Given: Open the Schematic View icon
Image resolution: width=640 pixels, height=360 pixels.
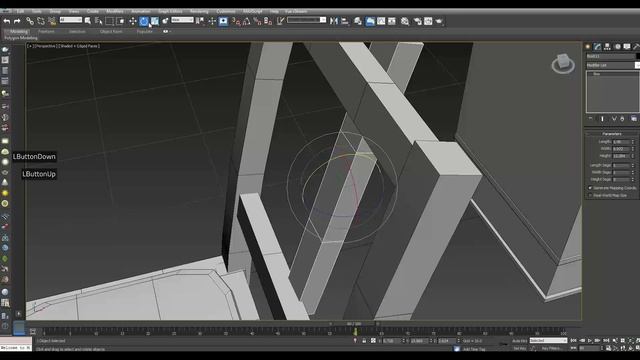Looking at the screenshot, I should pyautogui.click(x=391, y=21).
